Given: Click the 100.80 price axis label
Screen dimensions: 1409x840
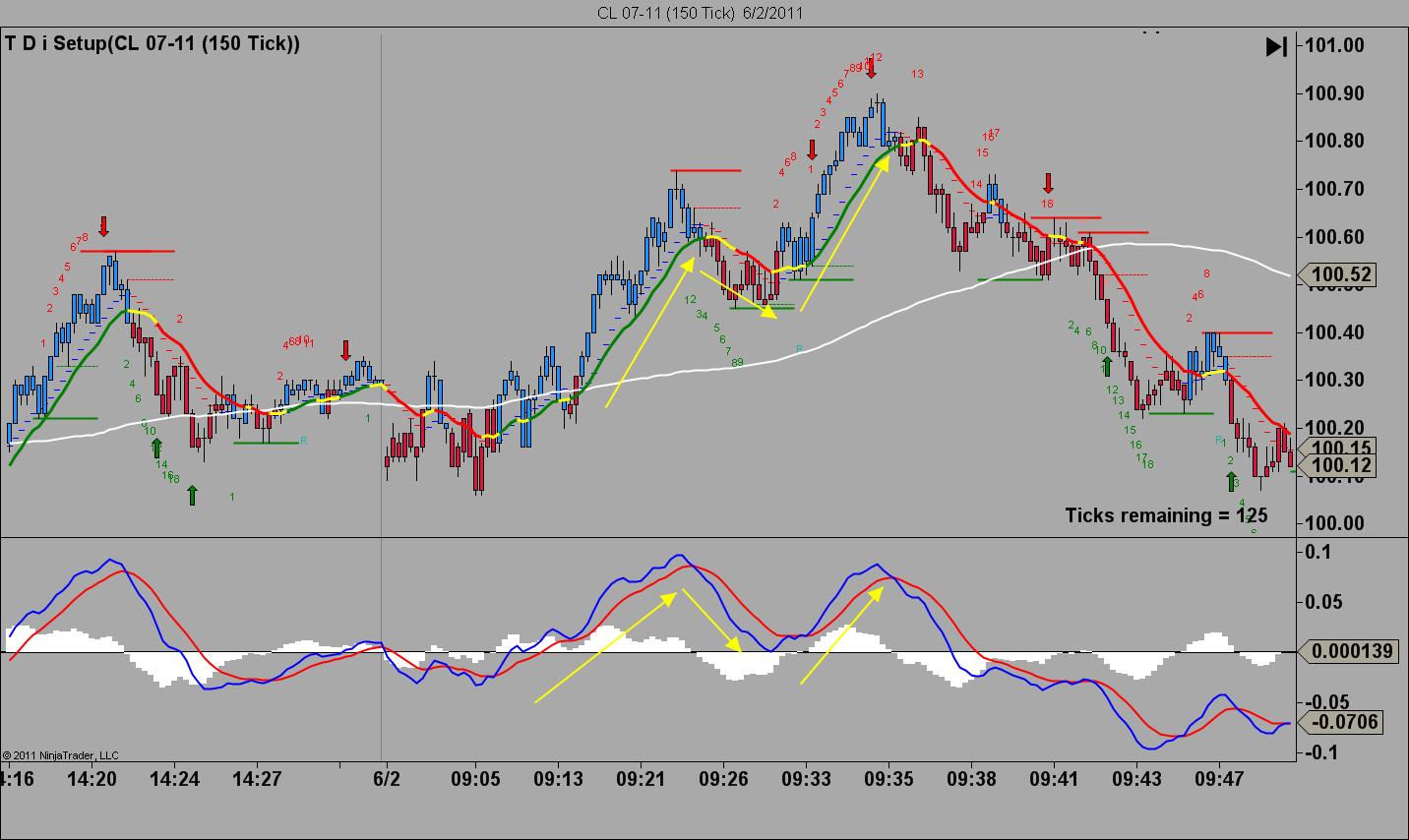Looking at the screenshot, I should [1336, 142].
